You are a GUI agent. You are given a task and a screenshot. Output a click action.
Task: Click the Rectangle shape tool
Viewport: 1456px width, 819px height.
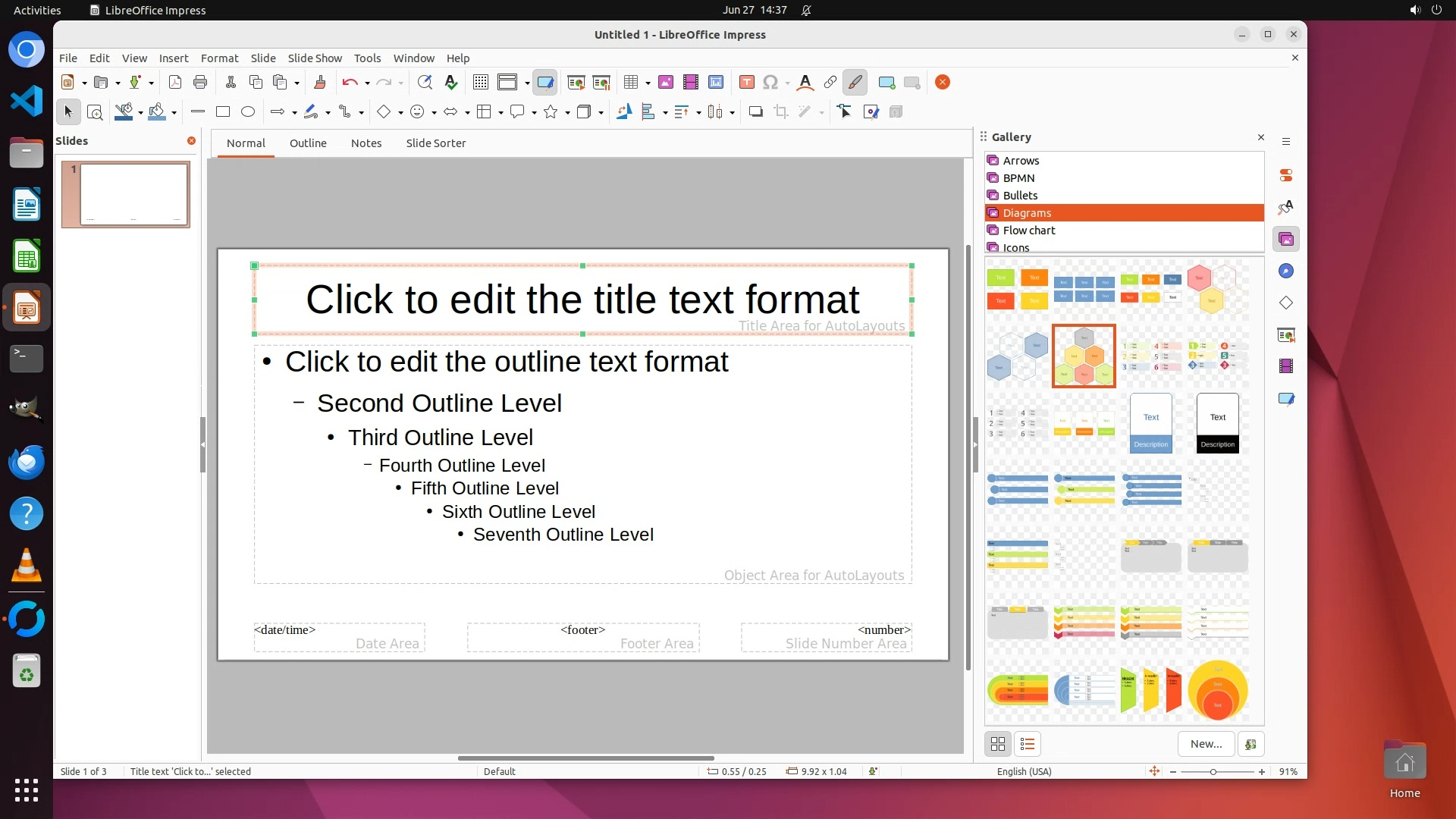point(223,112)
